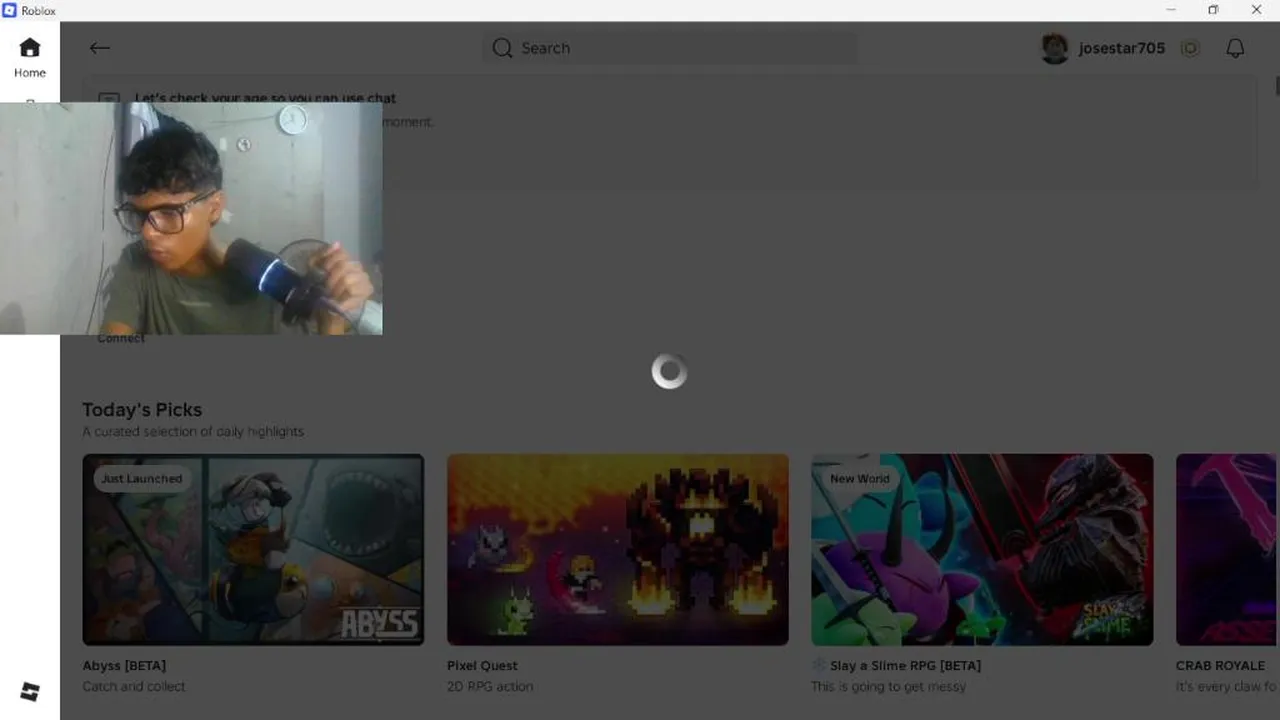Click the CRAB ROYALE title text
Viewport: 1280px width, 720px height.
coord(1220,666)
